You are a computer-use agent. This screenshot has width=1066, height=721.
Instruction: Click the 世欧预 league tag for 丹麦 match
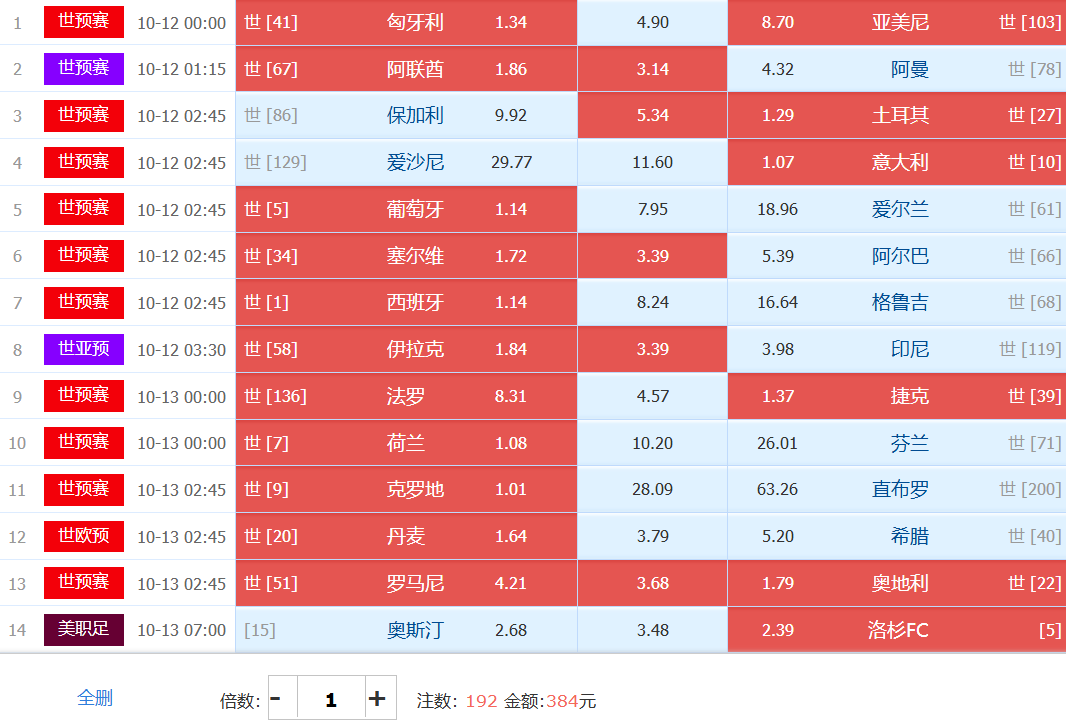[x=84, y=536]
